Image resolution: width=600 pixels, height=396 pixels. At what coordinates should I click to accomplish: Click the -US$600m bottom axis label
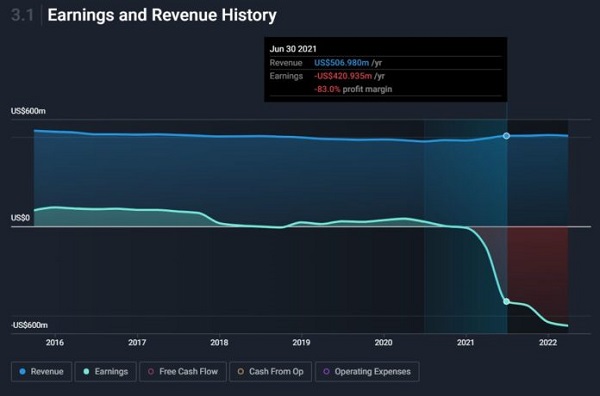tap(29, 325)
